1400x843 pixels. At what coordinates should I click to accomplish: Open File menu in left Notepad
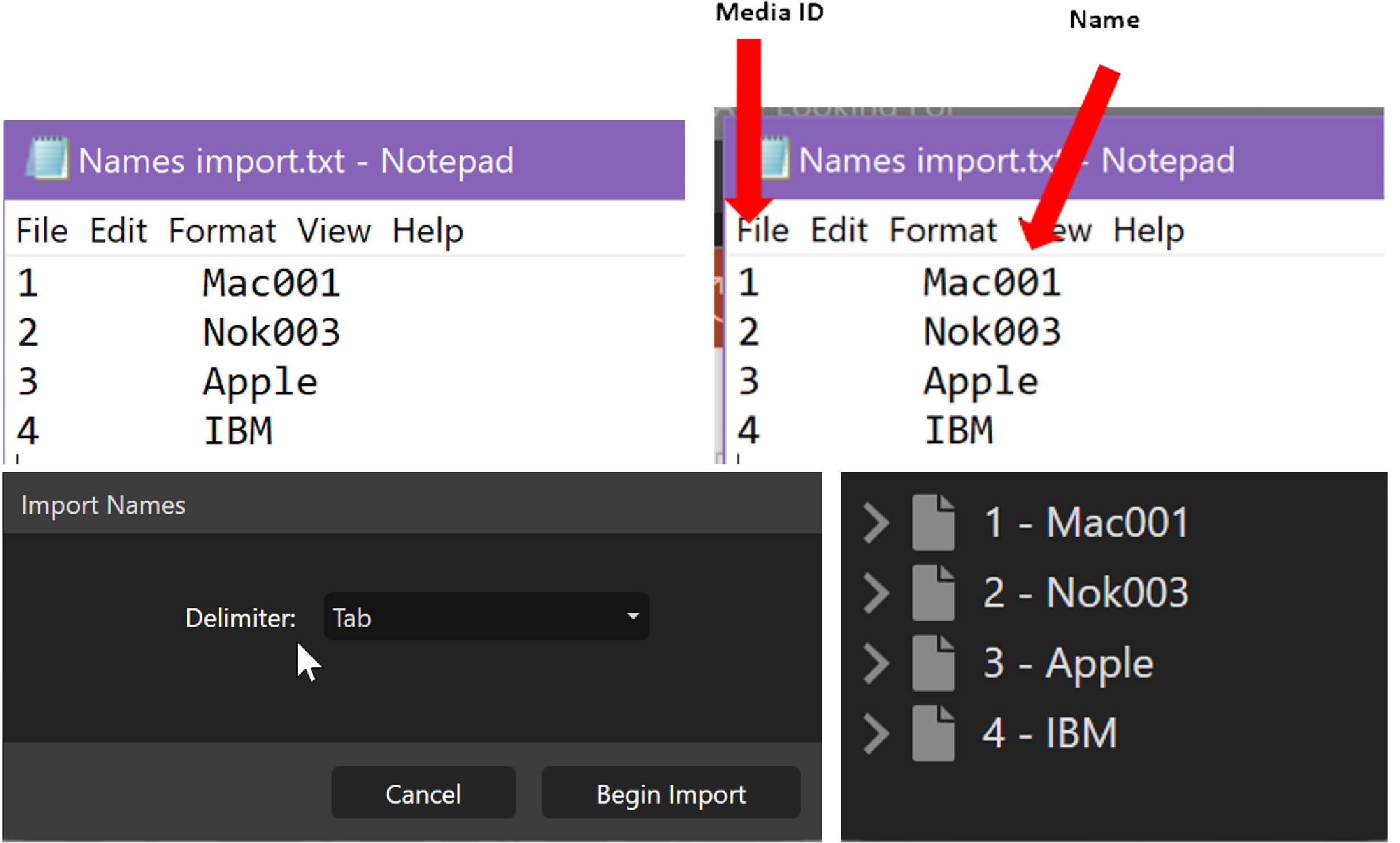coord(42,231)
